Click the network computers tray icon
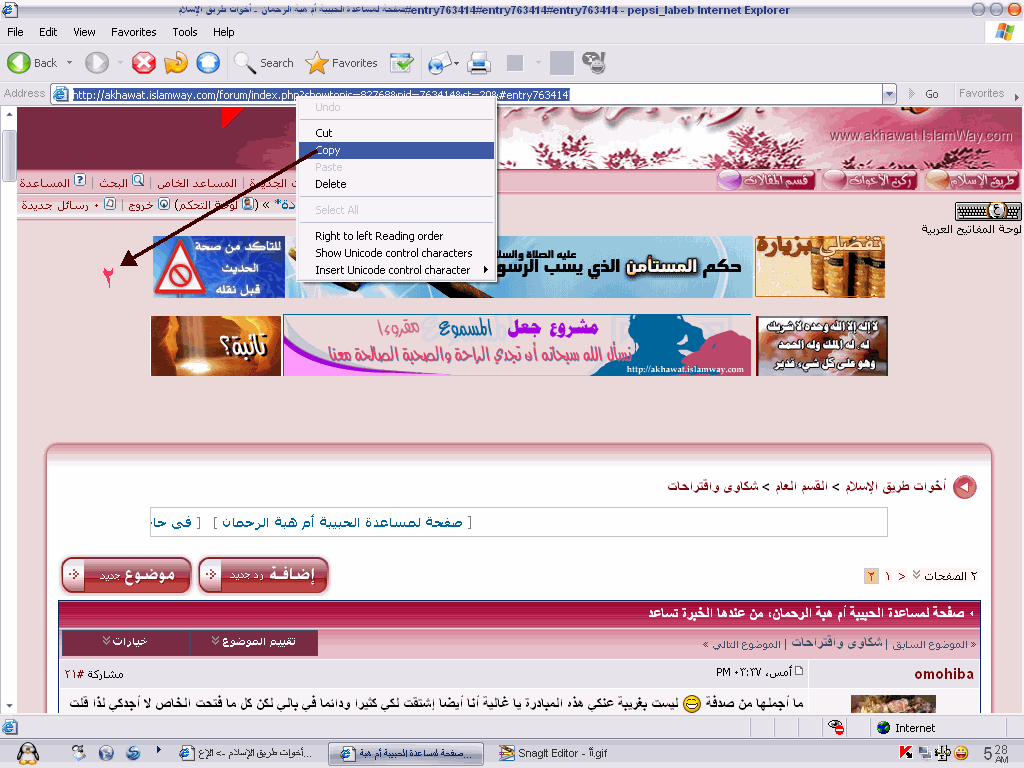 coord(925,753)
